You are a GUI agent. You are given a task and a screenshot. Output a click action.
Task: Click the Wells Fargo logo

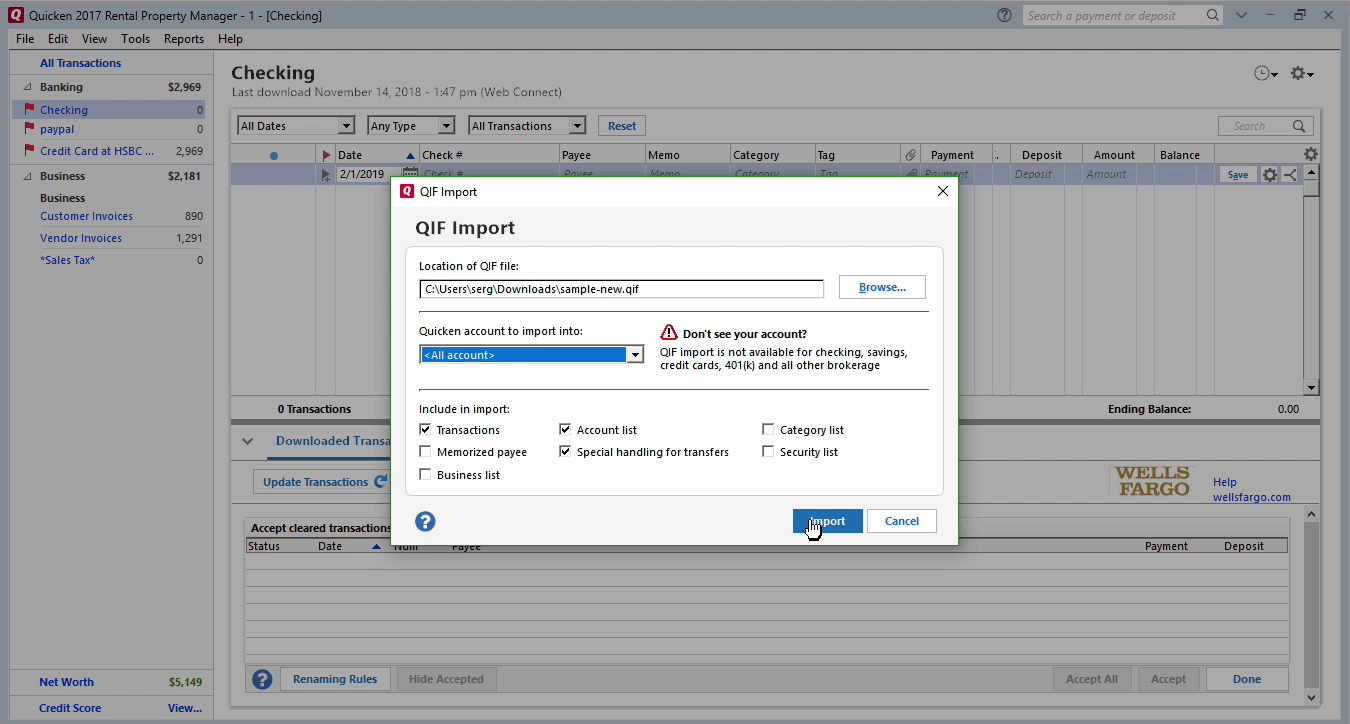pos(1152,481)
